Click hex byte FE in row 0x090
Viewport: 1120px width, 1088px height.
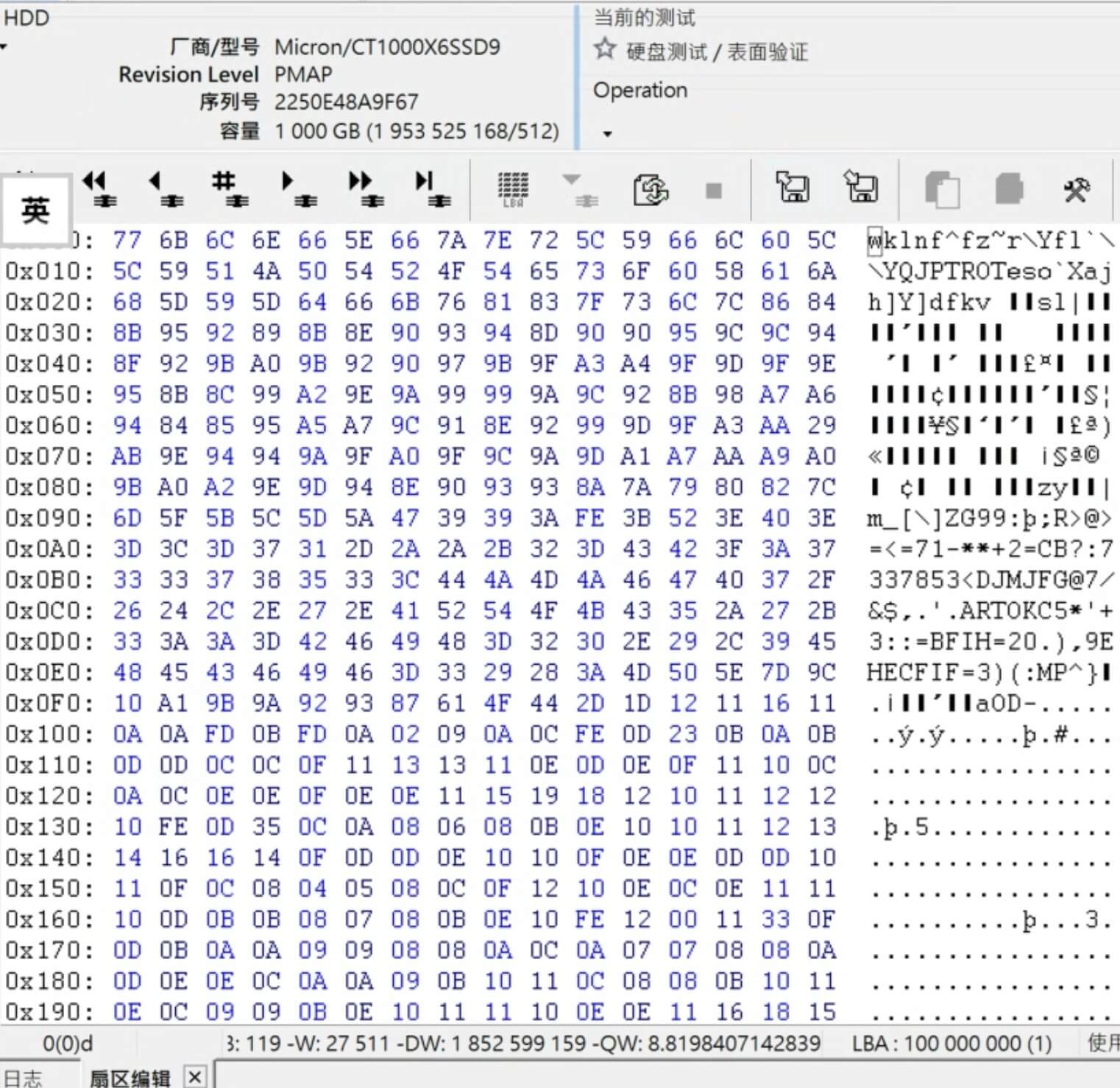589,518
